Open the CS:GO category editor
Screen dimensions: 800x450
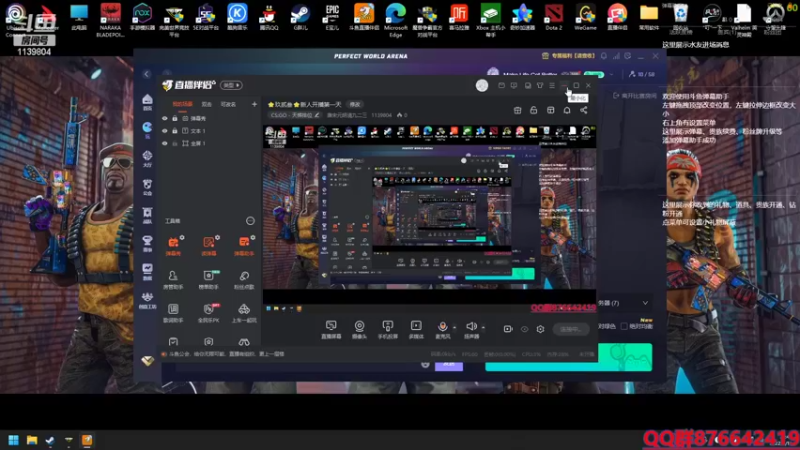(295, 115)
